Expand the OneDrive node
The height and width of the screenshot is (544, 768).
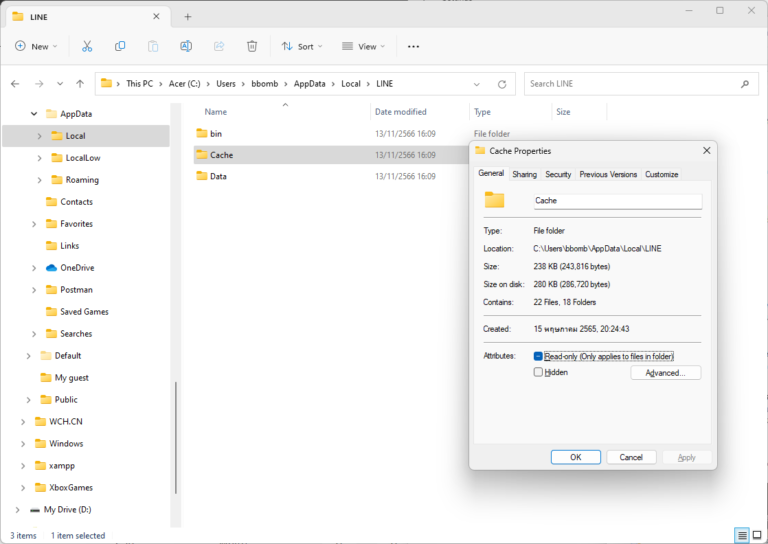[34, 268]
